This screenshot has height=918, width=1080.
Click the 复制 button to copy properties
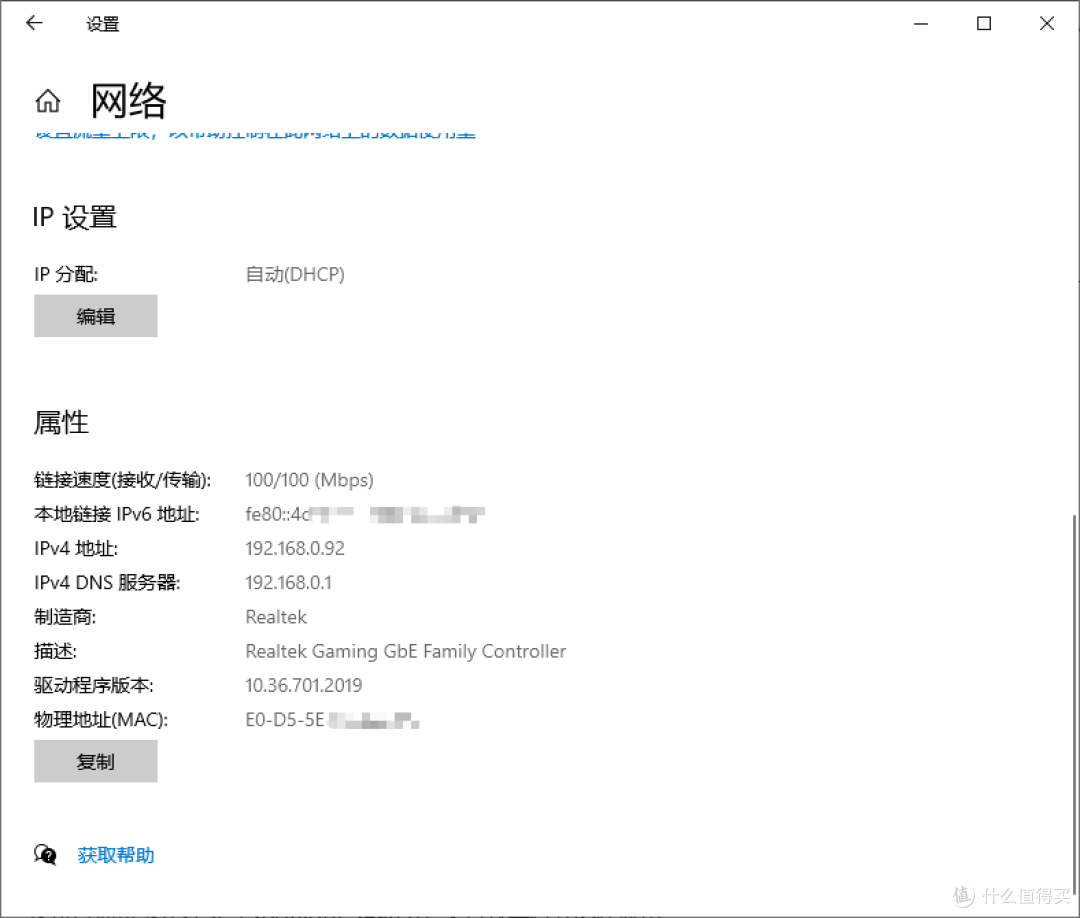pos(96,761)
